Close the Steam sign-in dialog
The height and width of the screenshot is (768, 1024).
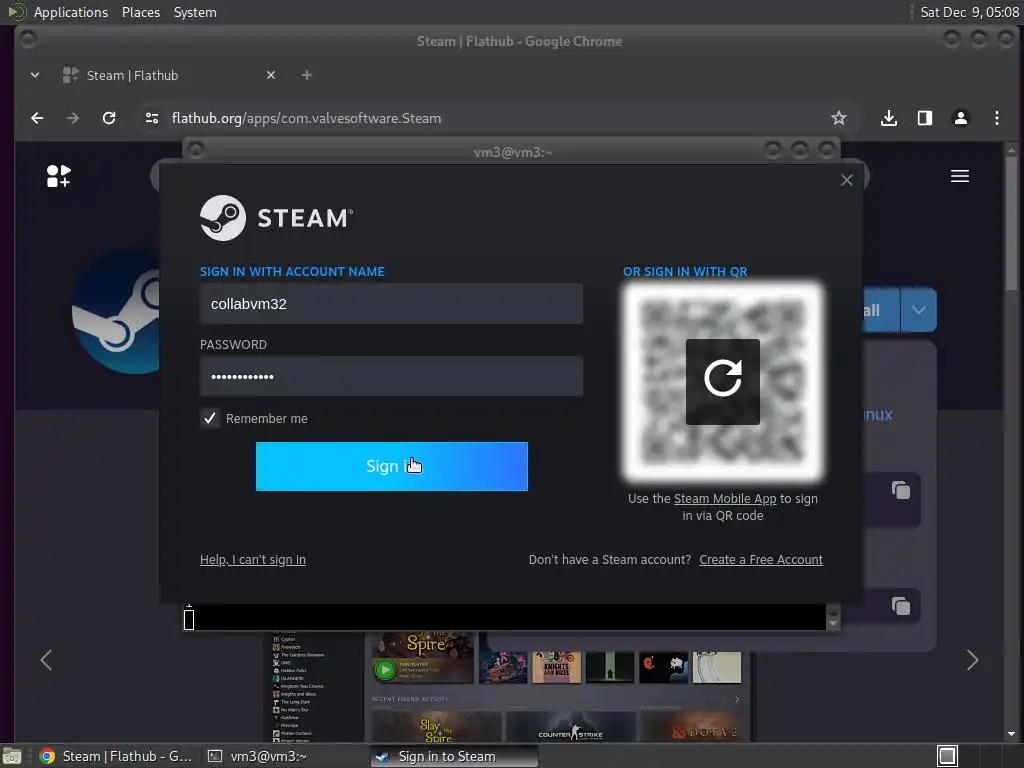pos(846,180)
